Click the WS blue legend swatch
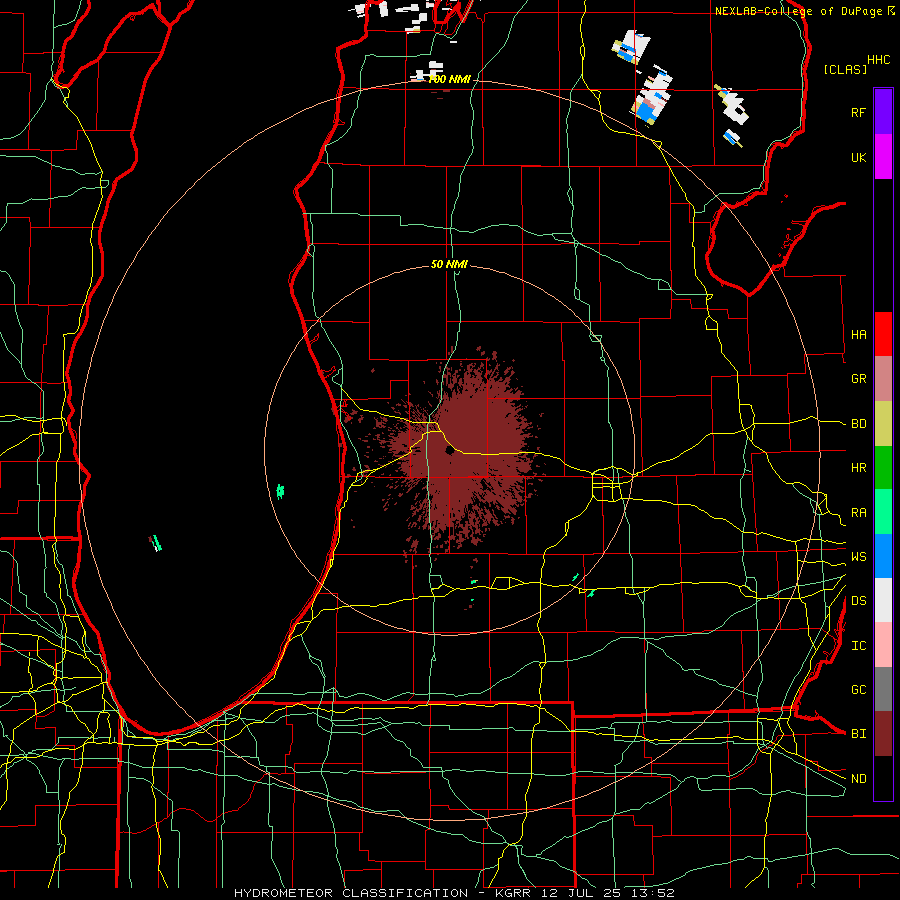900x900 pixels. click(x=883, y=556)
